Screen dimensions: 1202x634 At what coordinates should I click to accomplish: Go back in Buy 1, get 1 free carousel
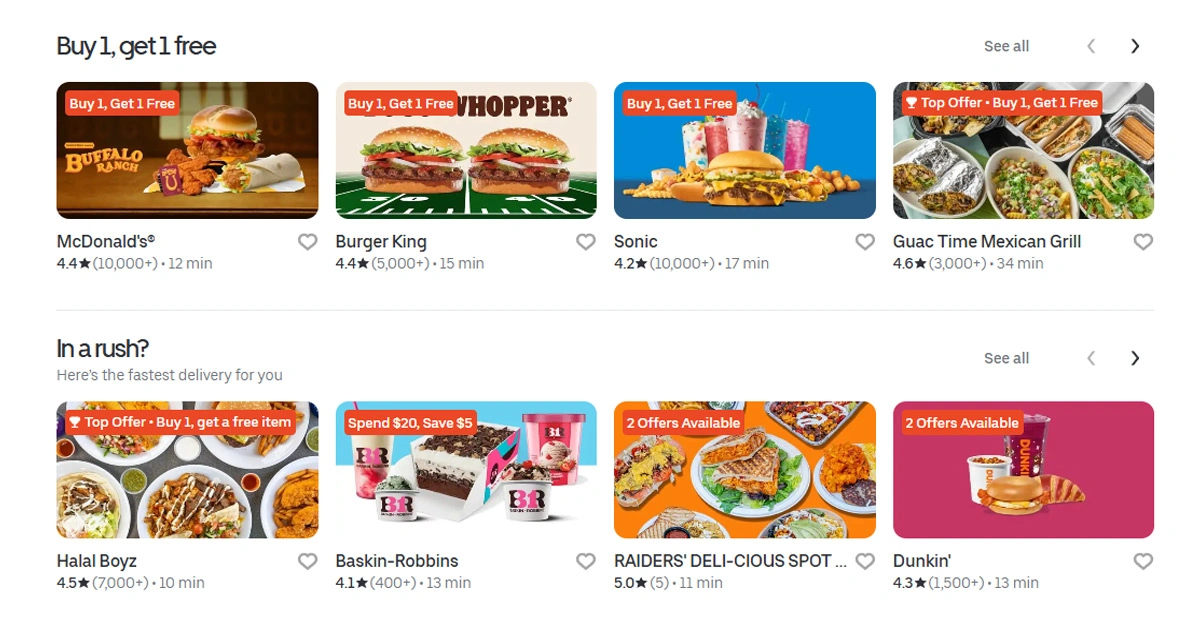coord(1091,46)
